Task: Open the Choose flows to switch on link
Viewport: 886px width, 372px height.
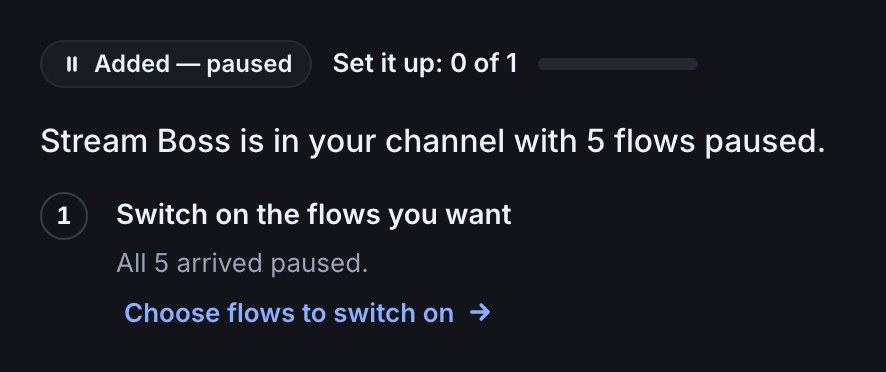Action: (x=307, y=313)
